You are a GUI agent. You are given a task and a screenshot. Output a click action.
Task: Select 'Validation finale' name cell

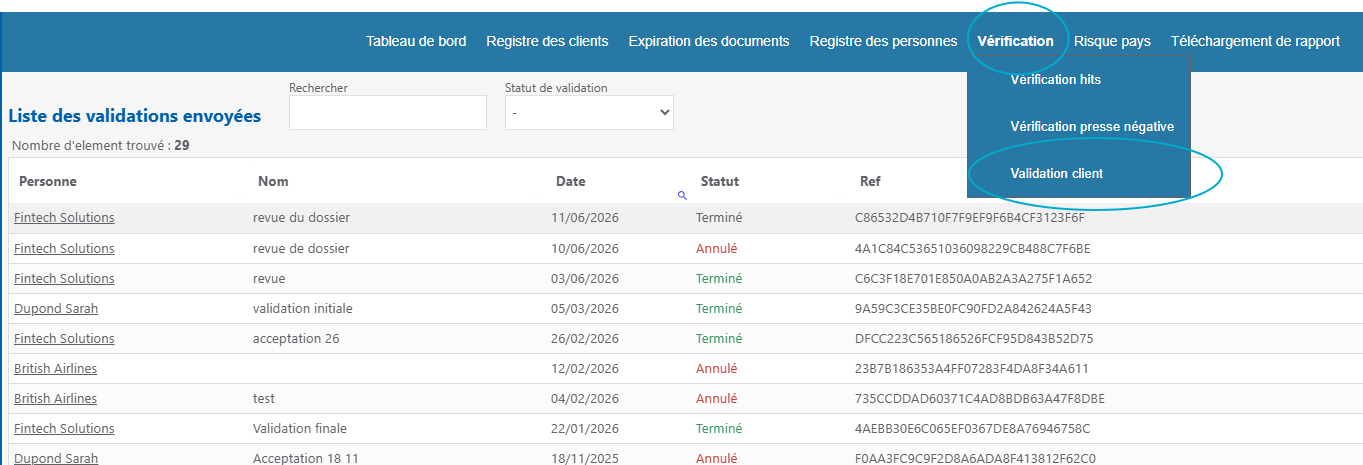(300, 428)
